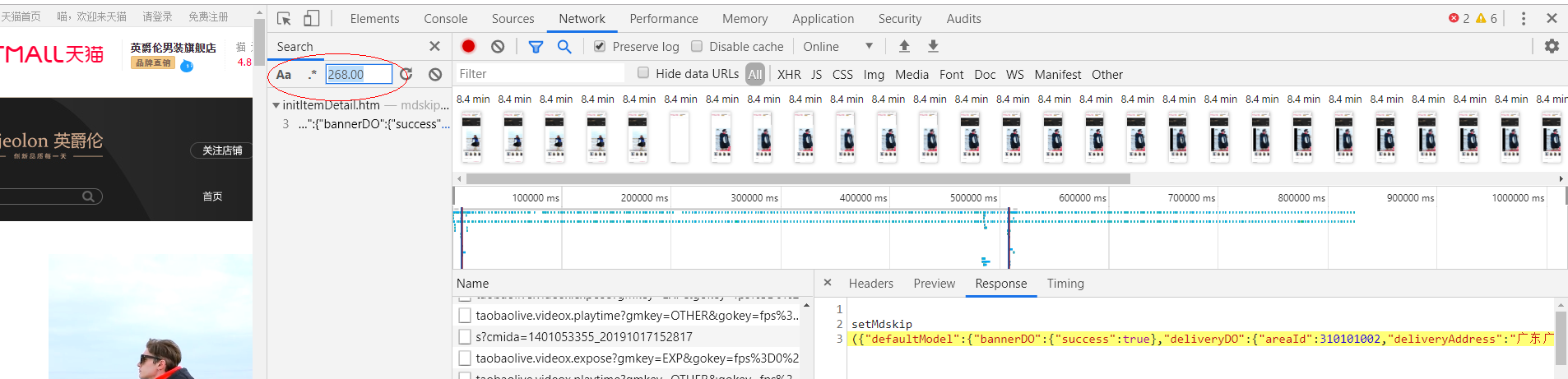
Task: Open the Preview tab of the request
Action: (x=934, y=284)
